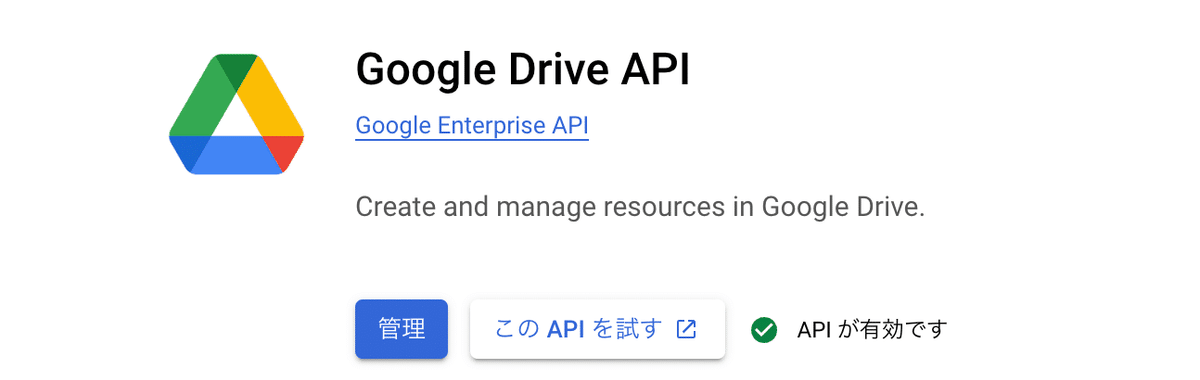
Task: Click the green checkmark status icon
Action: 764,329
